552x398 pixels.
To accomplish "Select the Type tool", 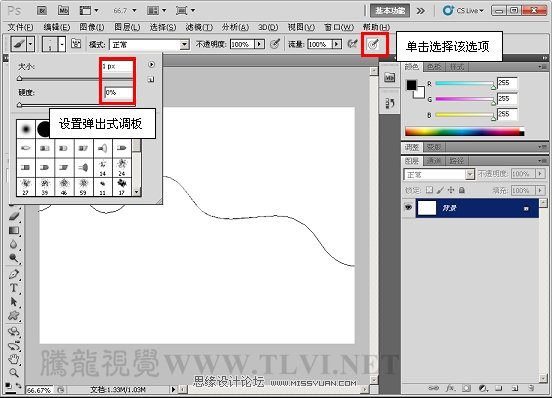I will tap(14, 288).
